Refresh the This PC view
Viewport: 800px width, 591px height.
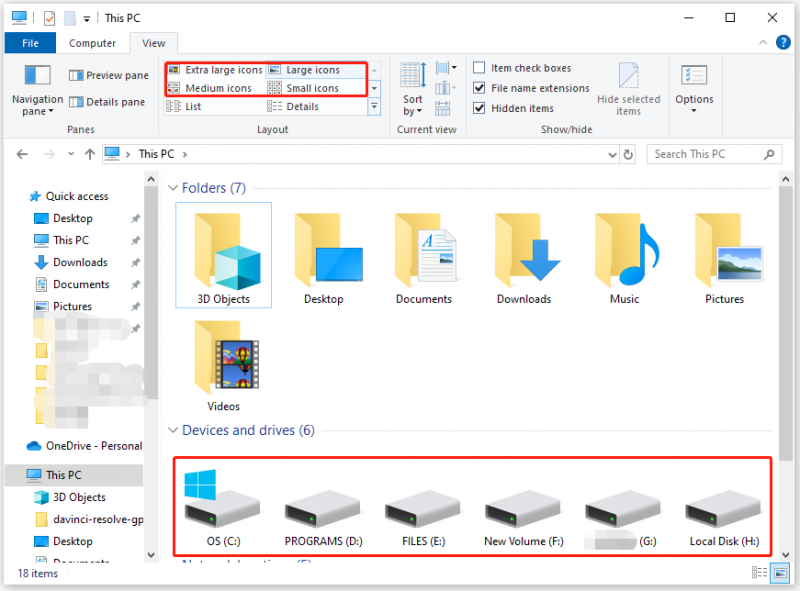coord(628,154)
